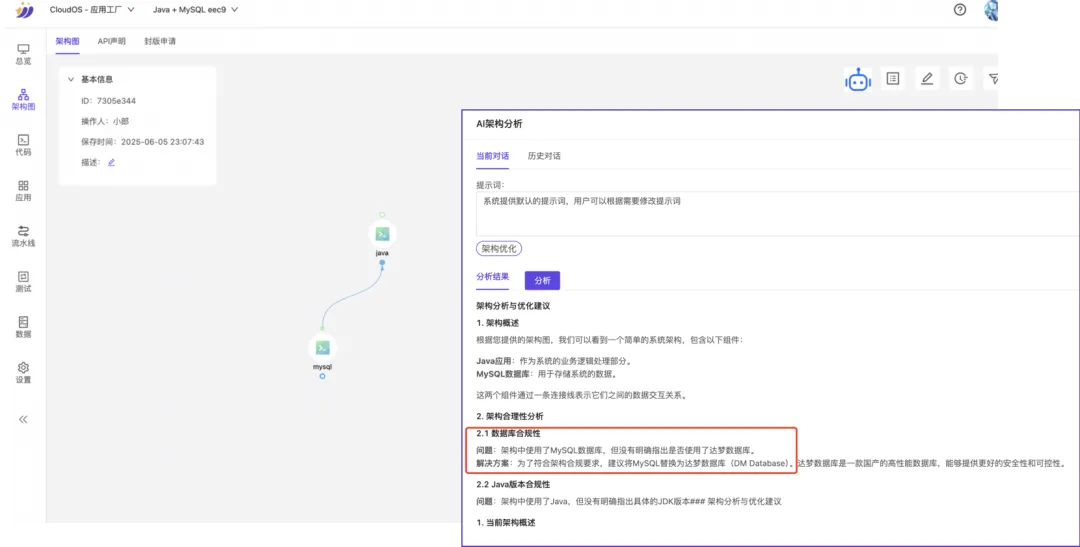This screenshot has width=1080, height=547.
Task: Open the user avatar menu
Action: click(x=990, y=10)
